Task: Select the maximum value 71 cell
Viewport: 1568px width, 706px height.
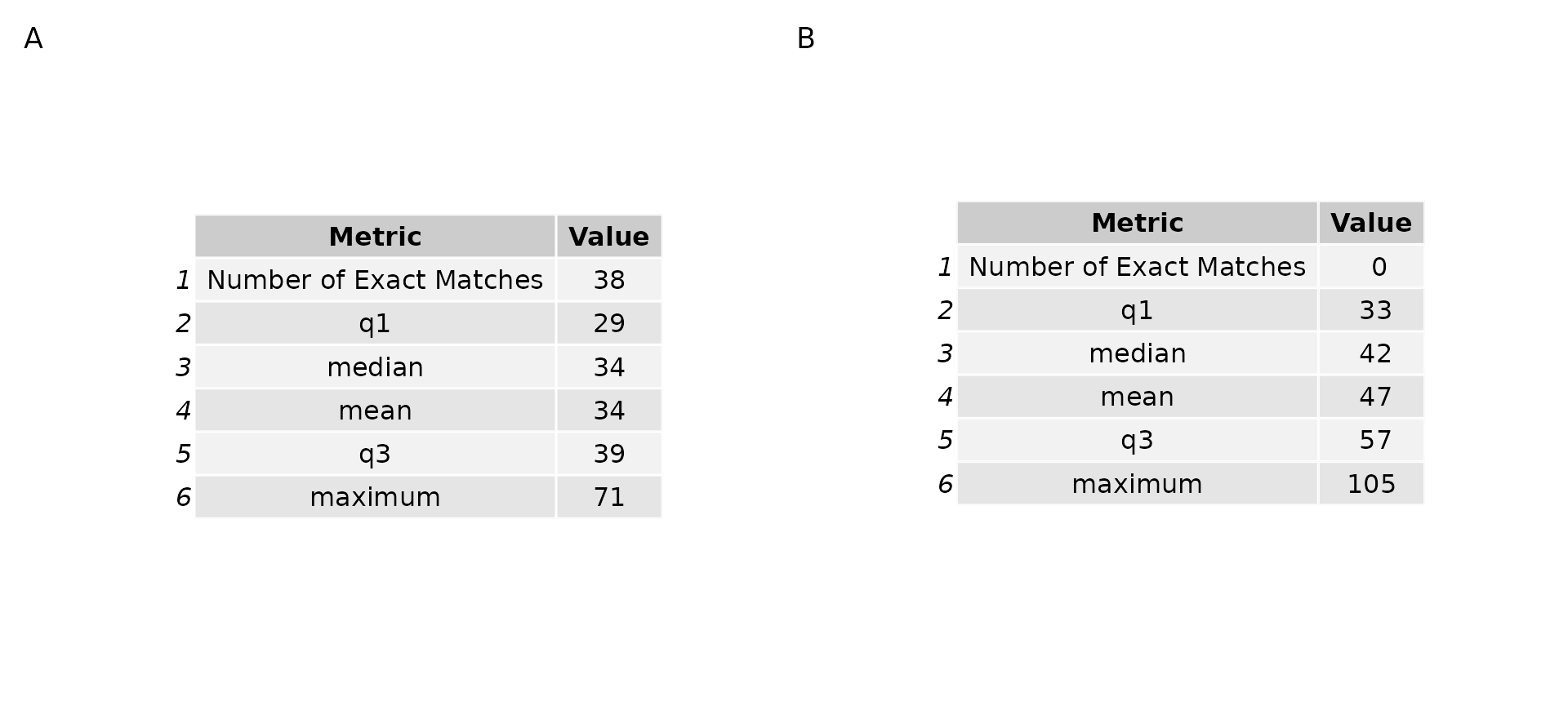Action: 608,497
